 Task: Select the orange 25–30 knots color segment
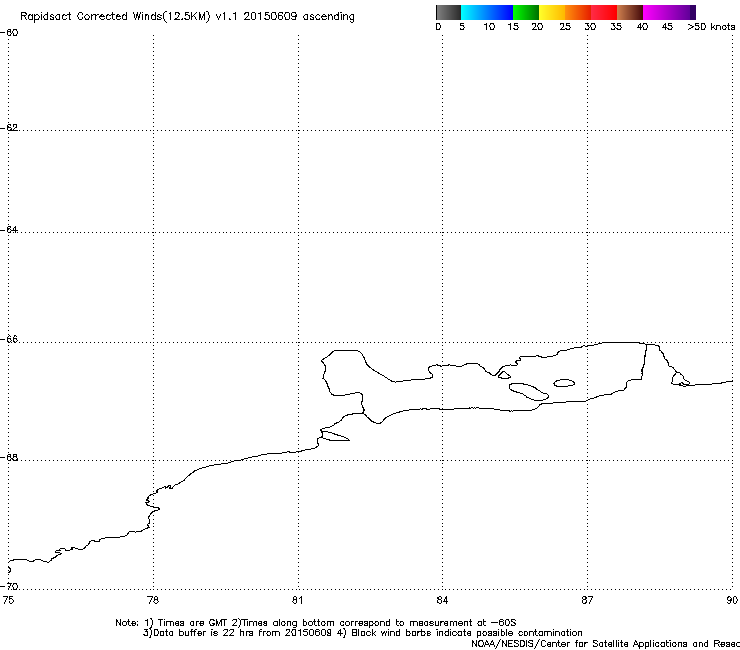click(578, 12)
